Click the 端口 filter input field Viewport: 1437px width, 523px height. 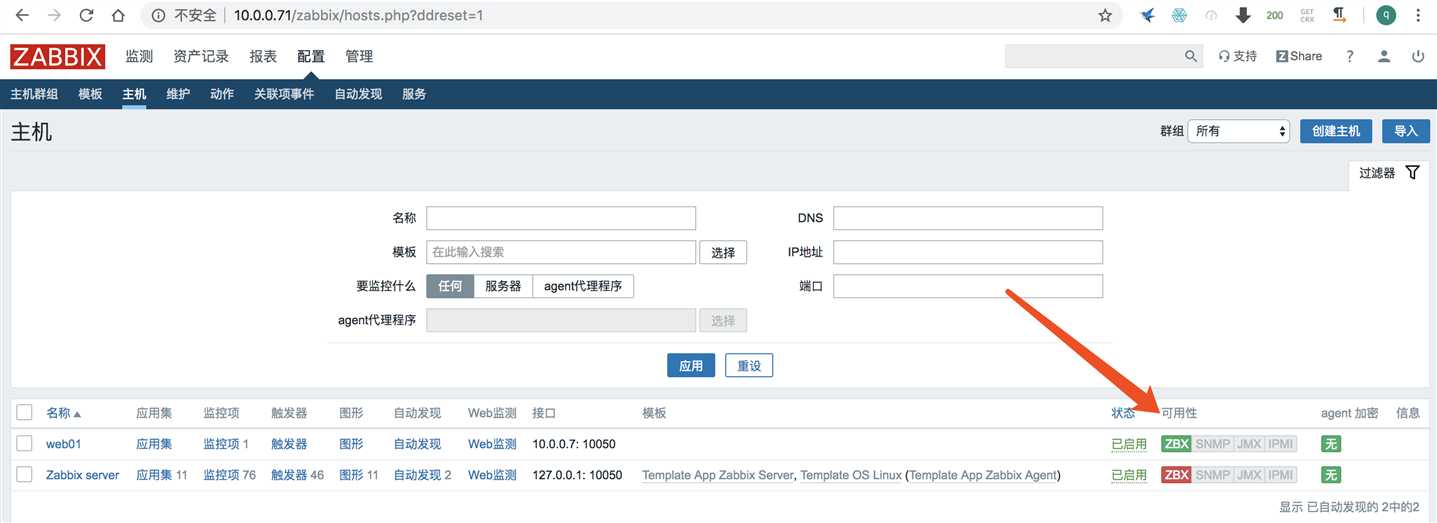coord(968,286)
